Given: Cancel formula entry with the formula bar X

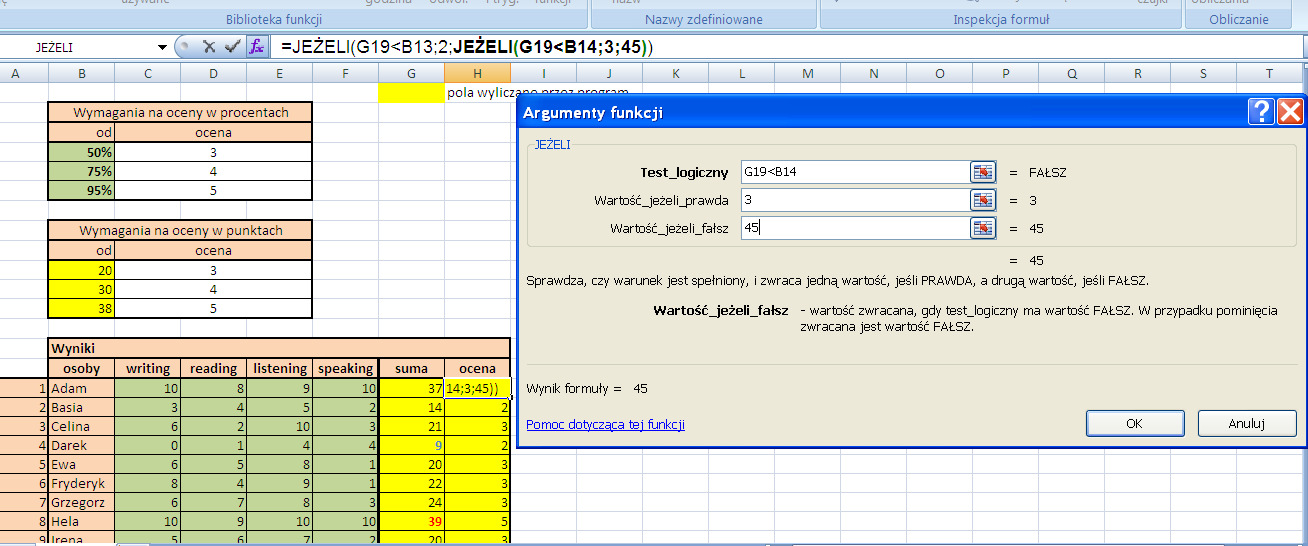Looking at the screenshot, I should tap(209, 47).
